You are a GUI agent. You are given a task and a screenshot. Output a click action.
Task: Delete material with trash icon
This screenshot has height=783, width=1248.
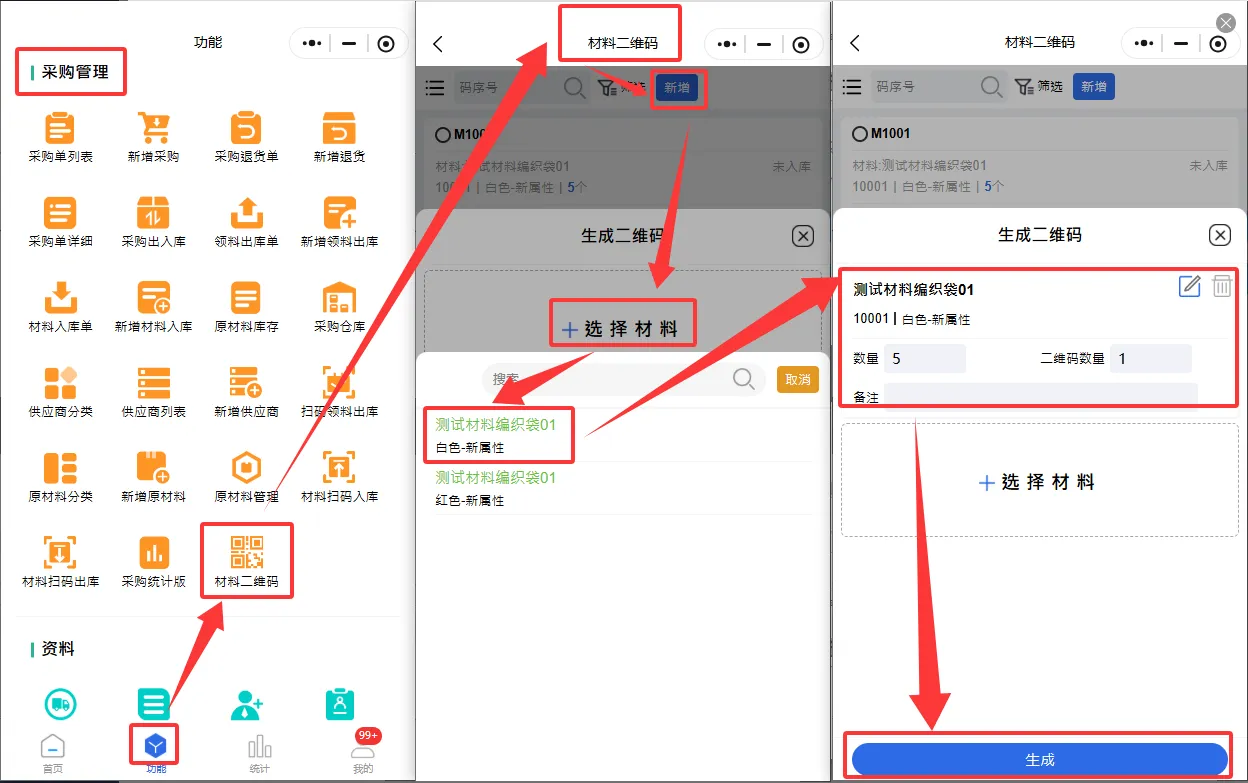click(1221, 287)
